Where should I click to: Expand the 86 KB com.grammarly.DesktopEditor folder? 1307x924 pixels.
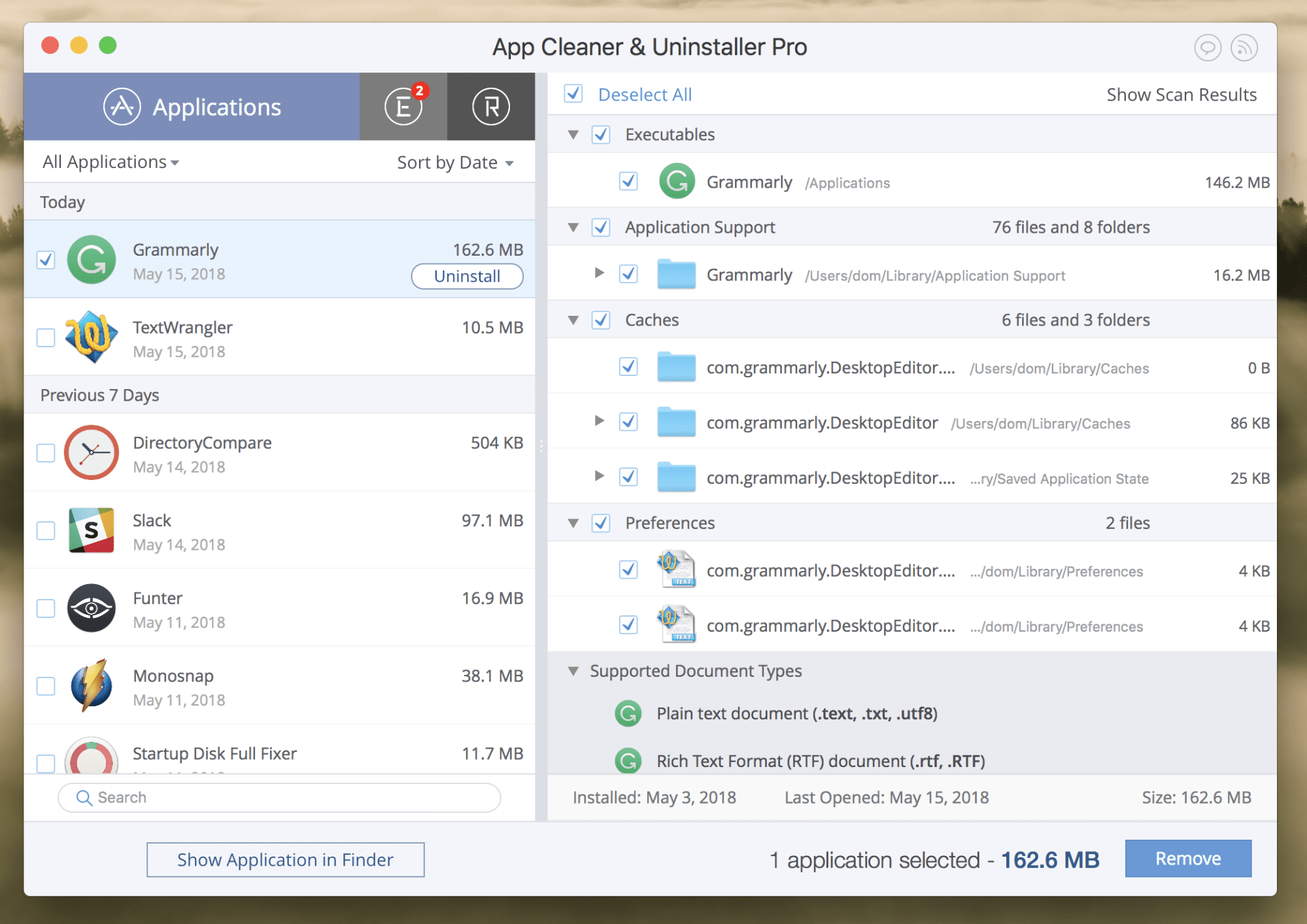coord(599,420)
